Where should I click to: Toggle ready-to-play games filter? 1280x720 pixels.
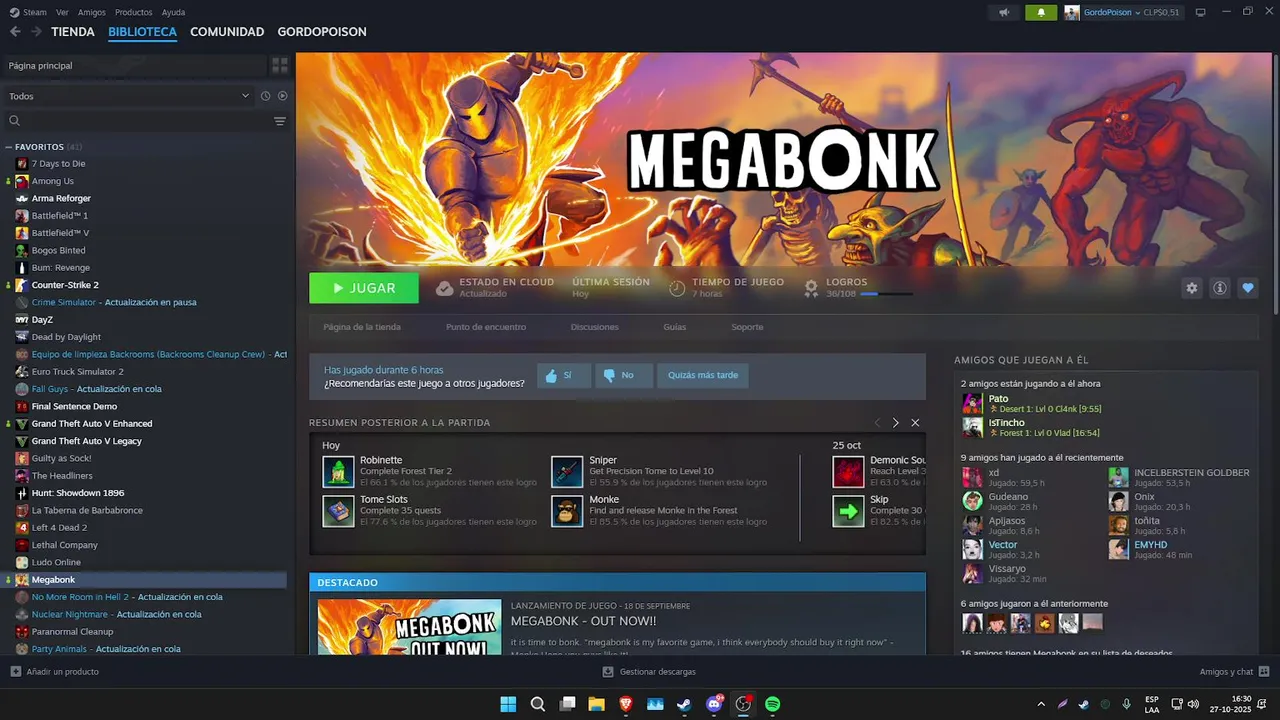tap(282, 96)
